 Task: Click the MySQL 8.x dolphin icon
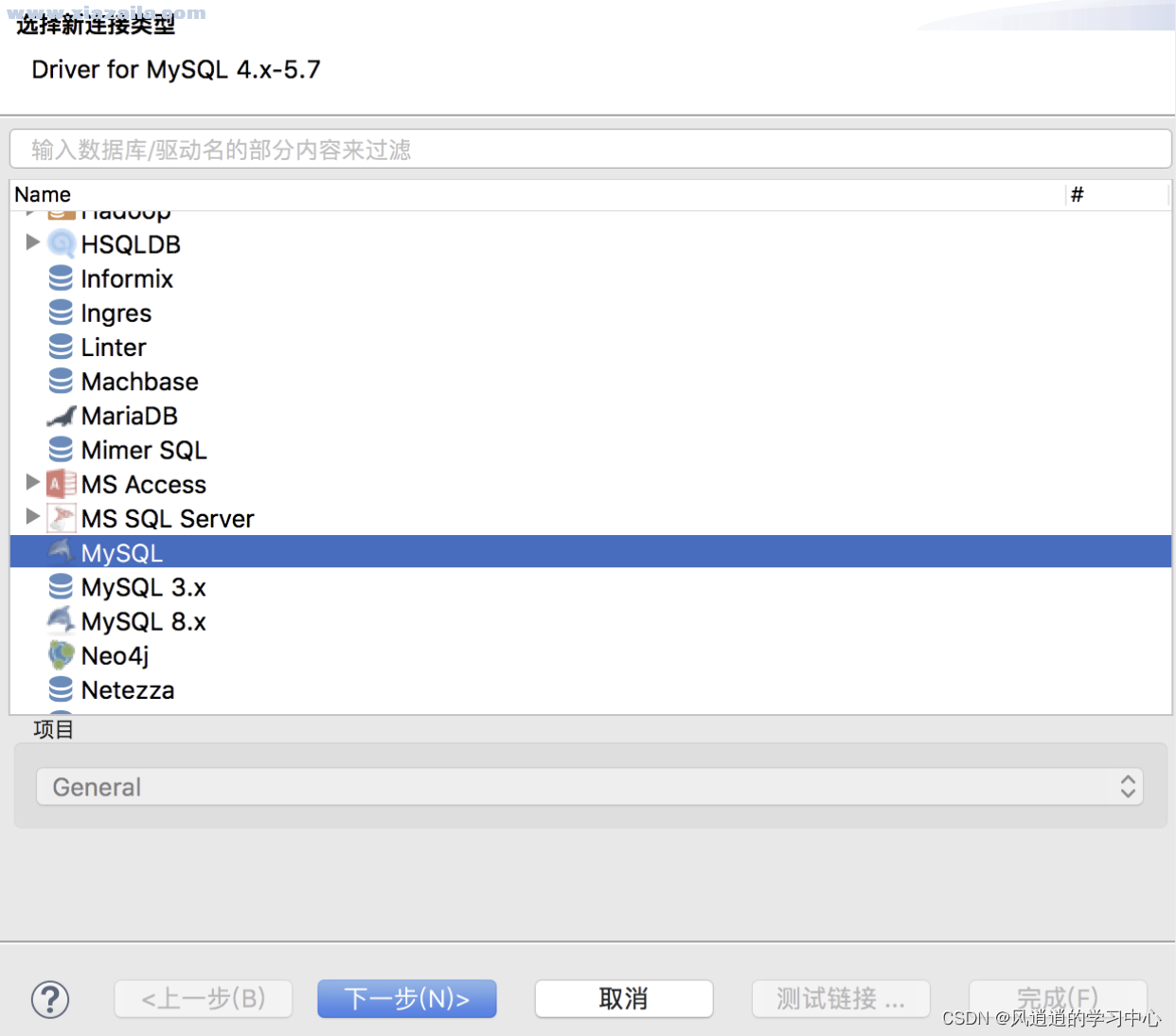60,620
